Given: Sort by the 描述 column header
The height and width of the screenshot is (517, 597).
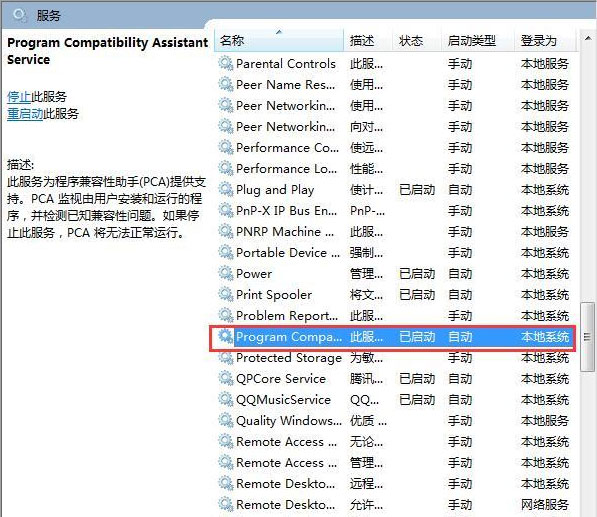Looking at the screenshot, I should [x=368, y=40].
